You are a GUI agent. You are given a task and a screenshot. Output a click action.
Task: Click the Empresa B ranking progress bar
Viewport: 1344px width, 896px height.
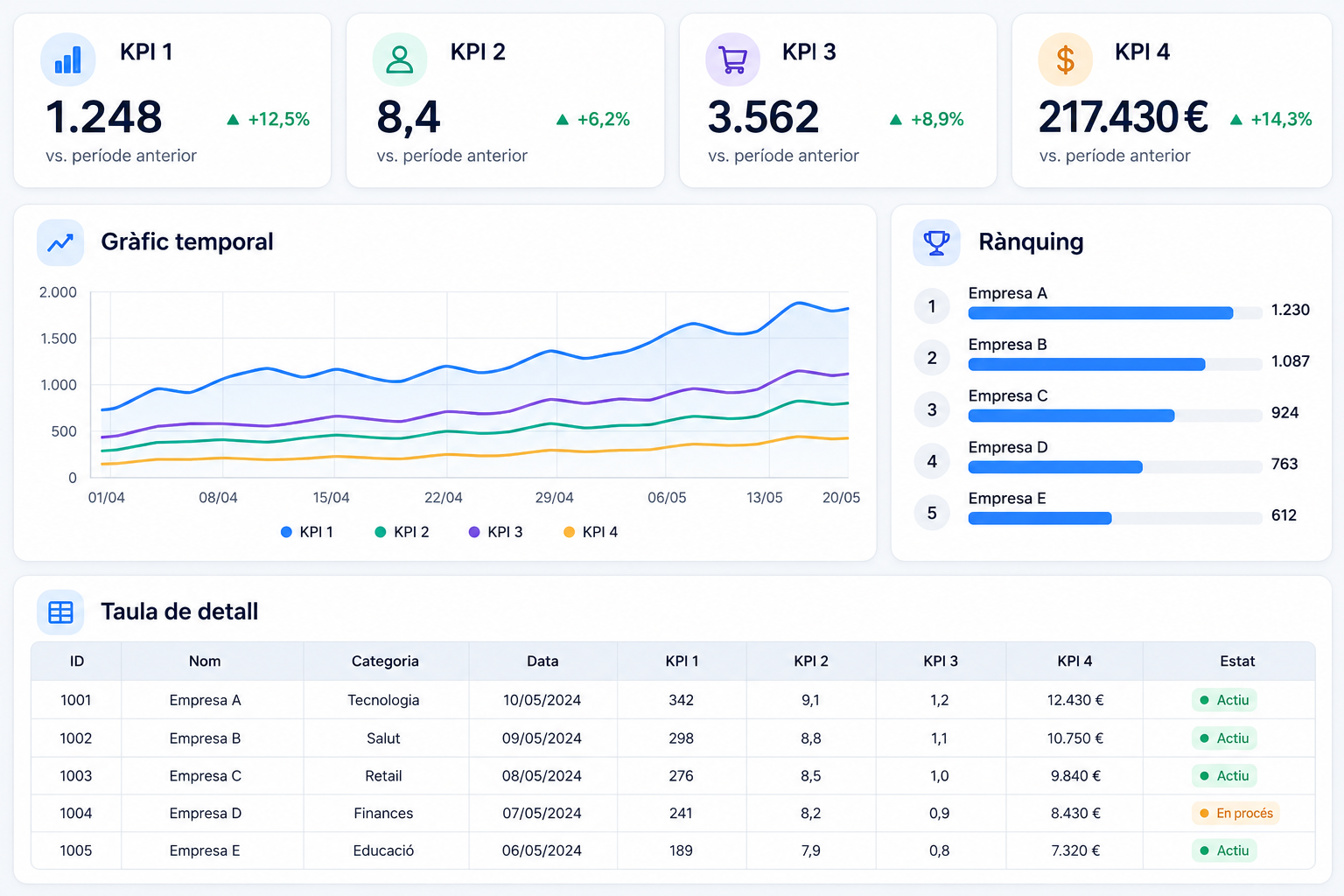pyautogui.click(x=1115, y=364)
